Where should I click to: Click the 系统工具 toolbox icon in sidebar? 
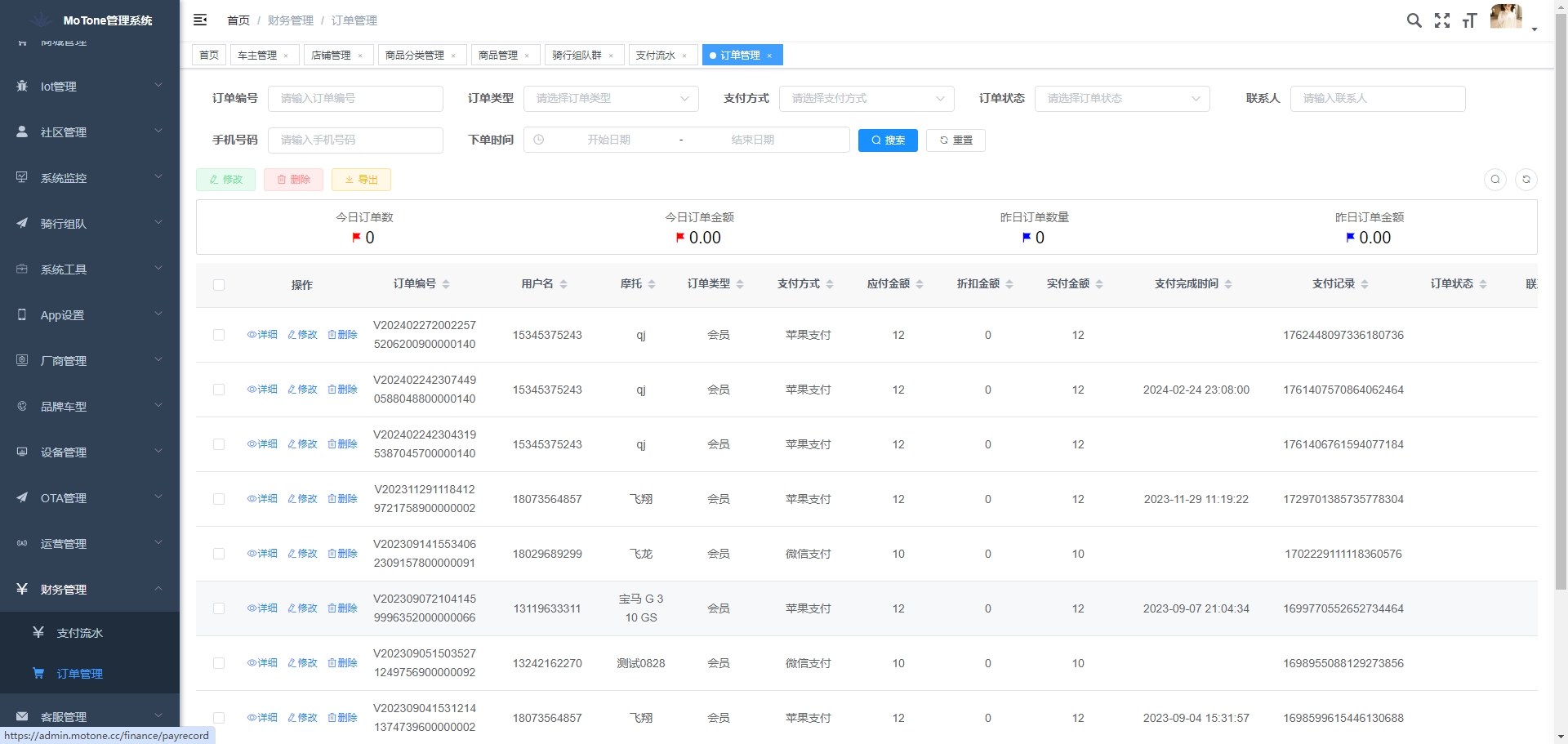coord(22,269)
